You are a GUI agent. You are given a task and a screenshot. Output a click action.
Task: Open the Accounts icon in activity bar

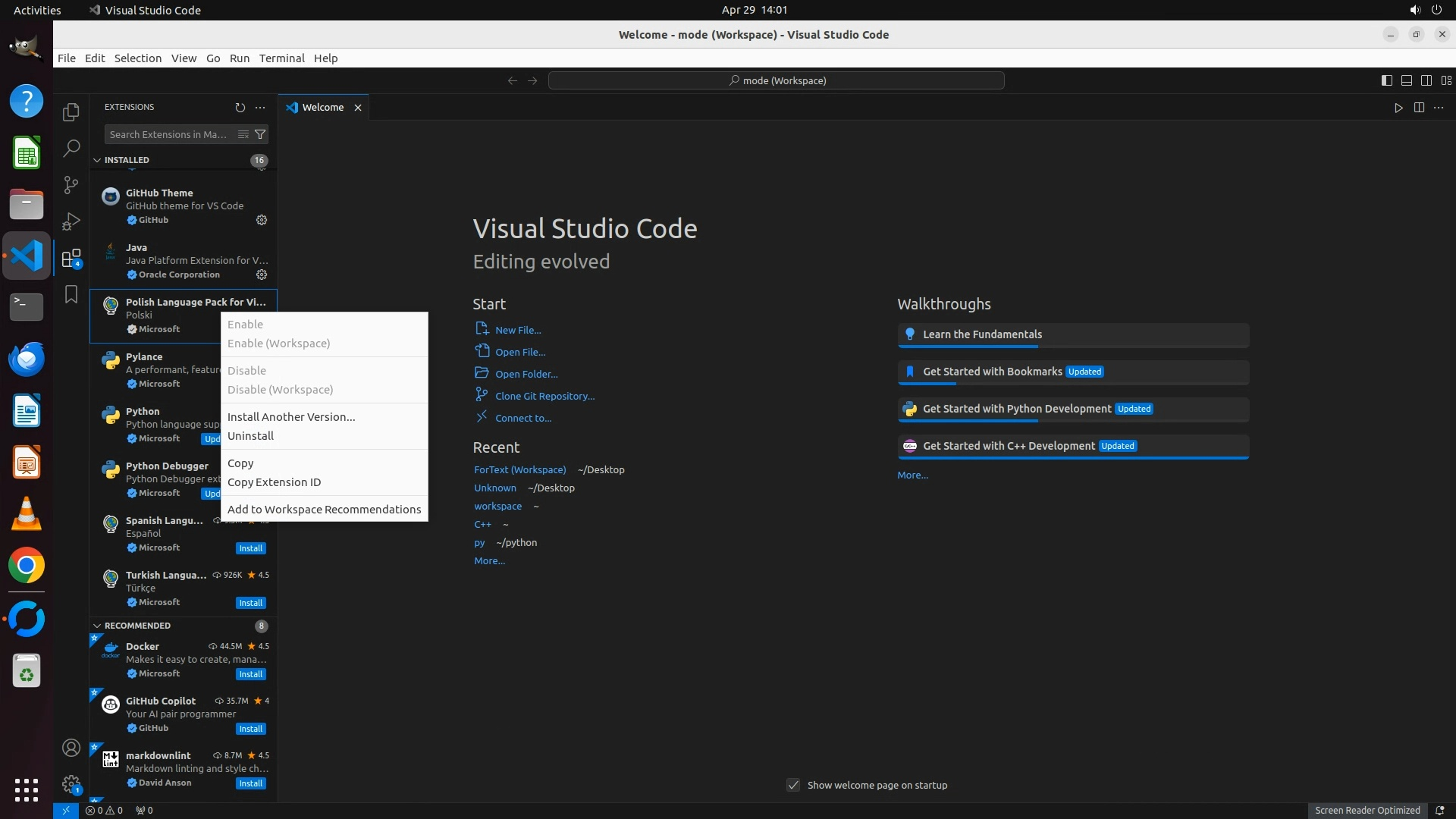(x=71, y=748)
